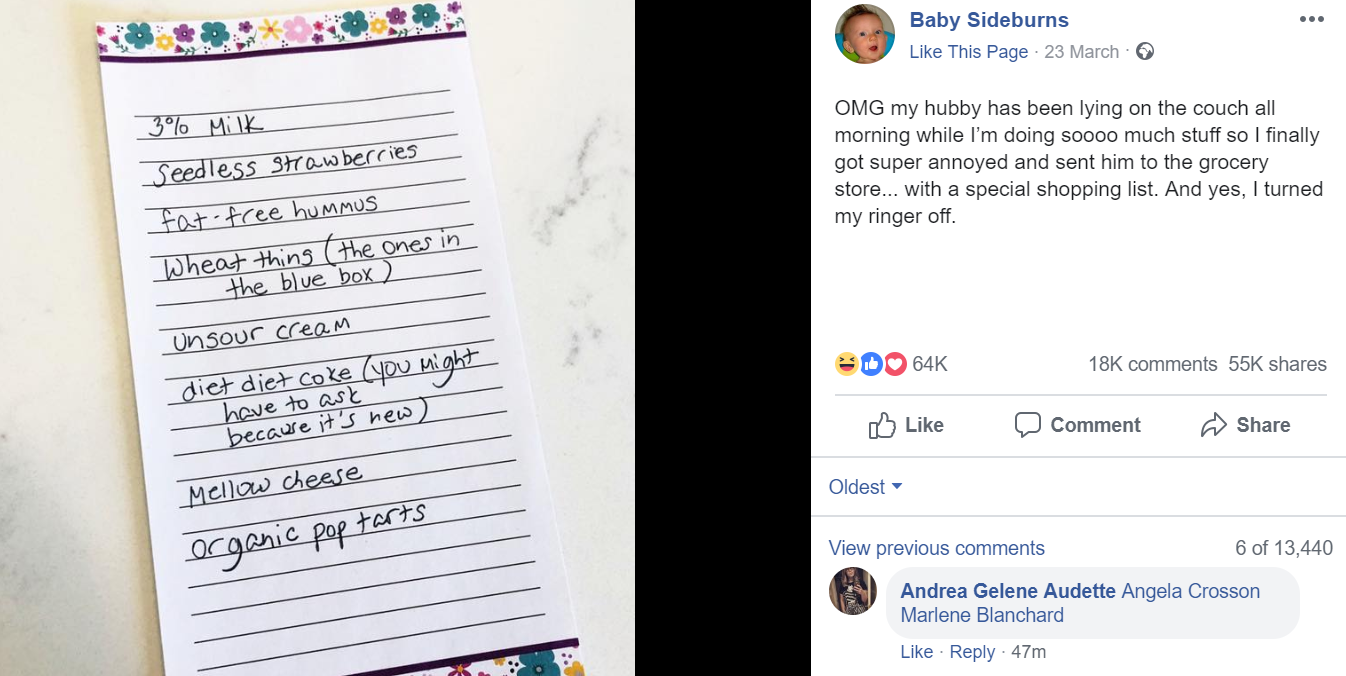Reply to Andrea Gelene Audette's comment
1346x676 pixels.
tap(972, 652)
